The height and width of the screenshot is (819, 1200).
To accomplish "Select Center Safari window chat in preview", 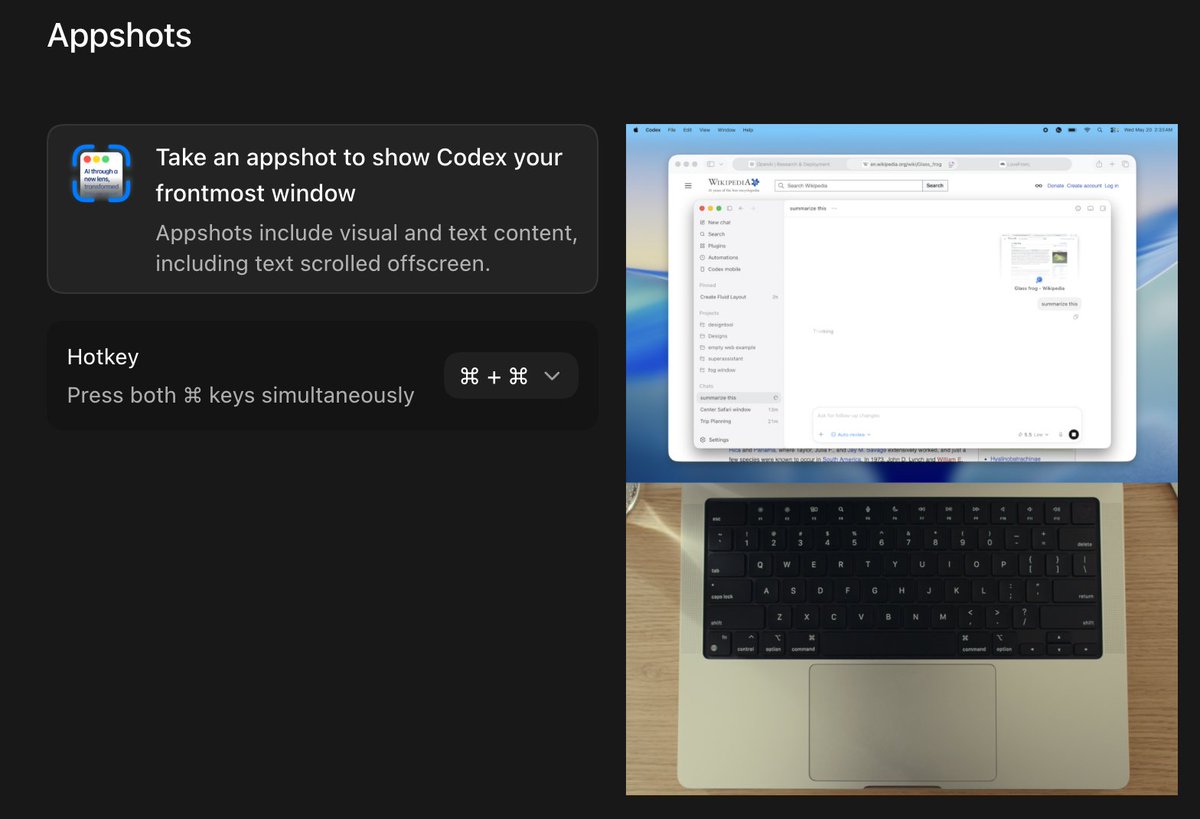I will click(x=738, y=410).
